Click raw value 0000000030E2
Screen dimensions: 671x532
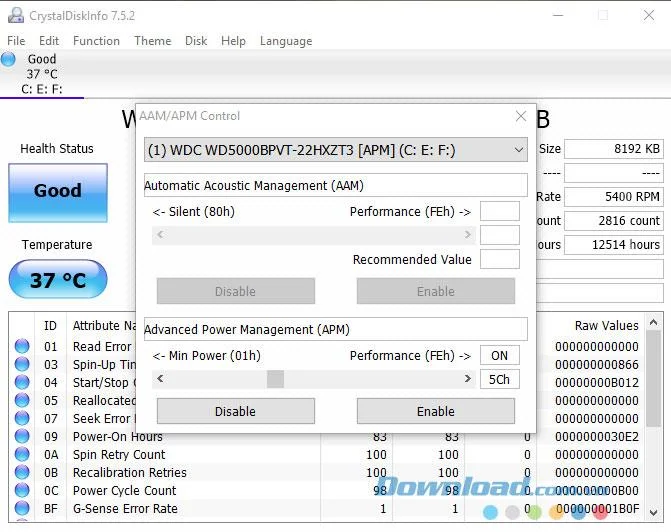597,437
